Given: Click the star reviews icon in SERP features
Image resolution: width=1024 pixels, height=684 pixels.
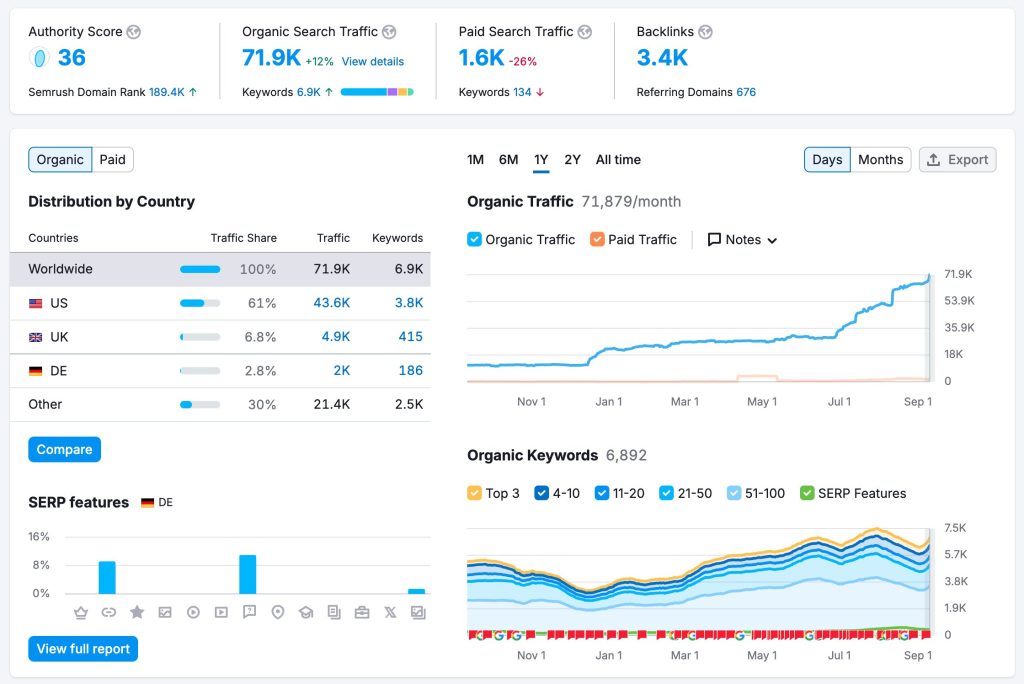Looking at the screenshot, I should pyautogui.click(x=137, y=612).
